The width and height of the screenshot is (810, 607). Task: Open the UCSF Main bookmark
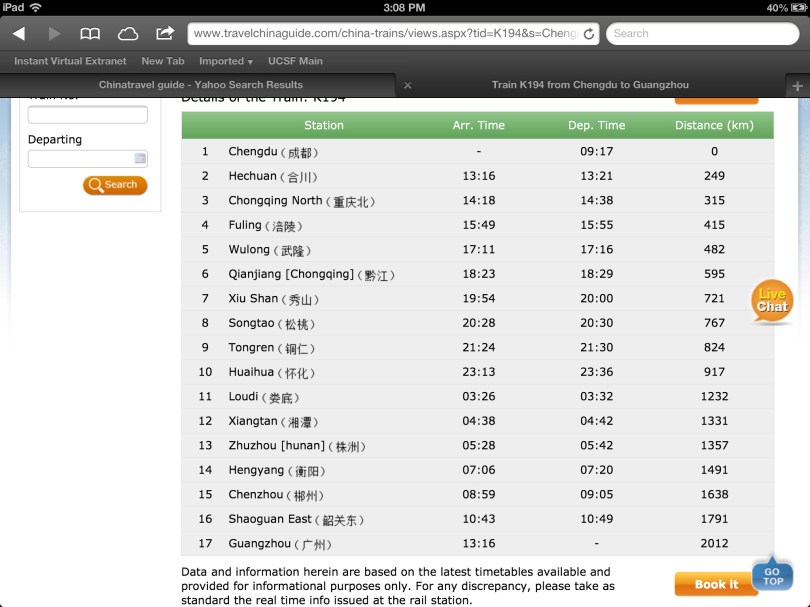point(295,61)
